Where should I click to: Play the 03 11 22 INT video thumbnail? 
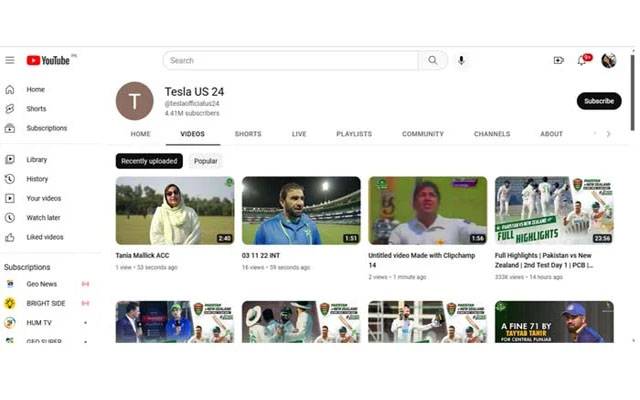[301, 211]
